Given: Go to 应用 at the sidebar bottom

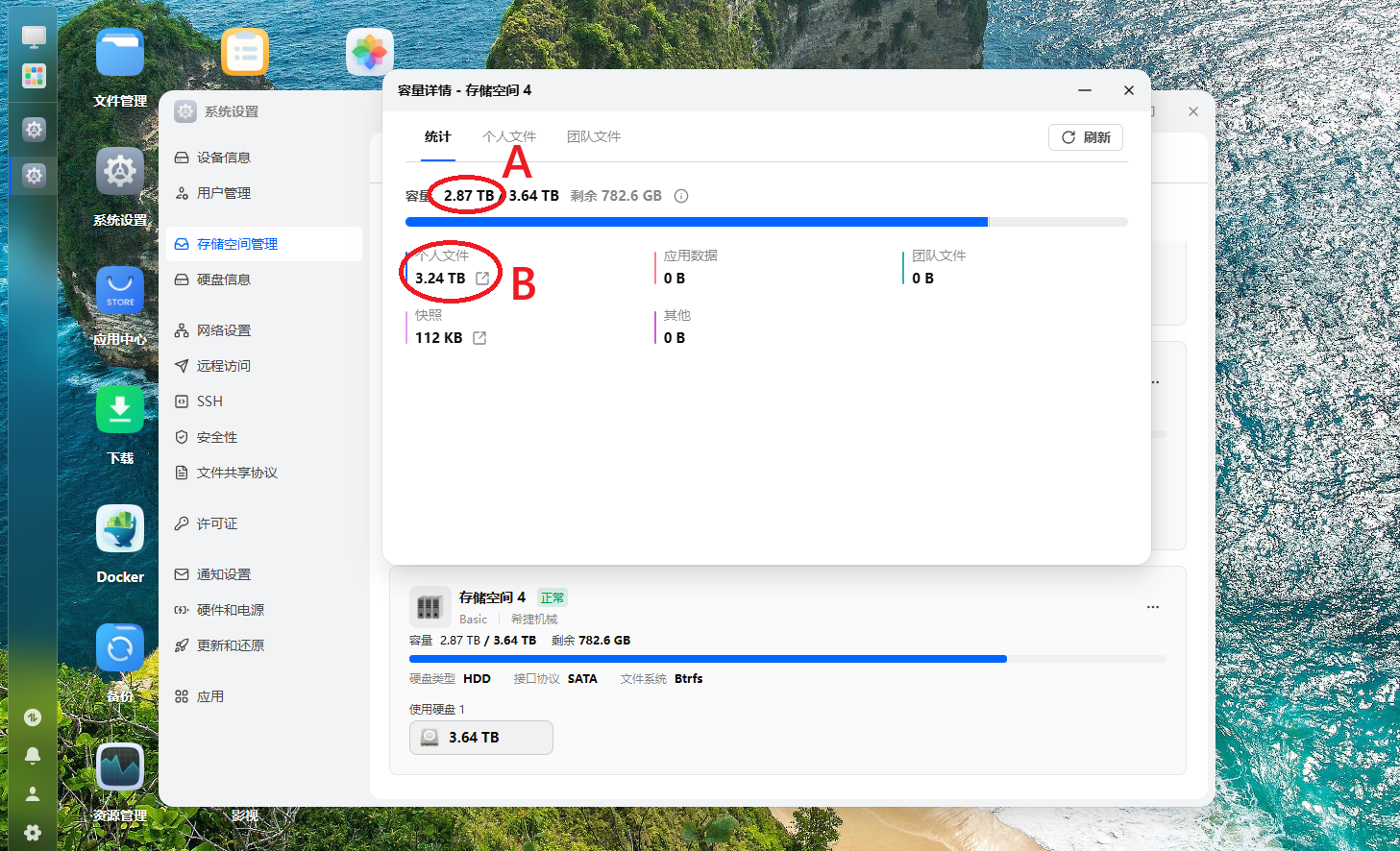Looking at the screenshot, I should pos(264,696).
